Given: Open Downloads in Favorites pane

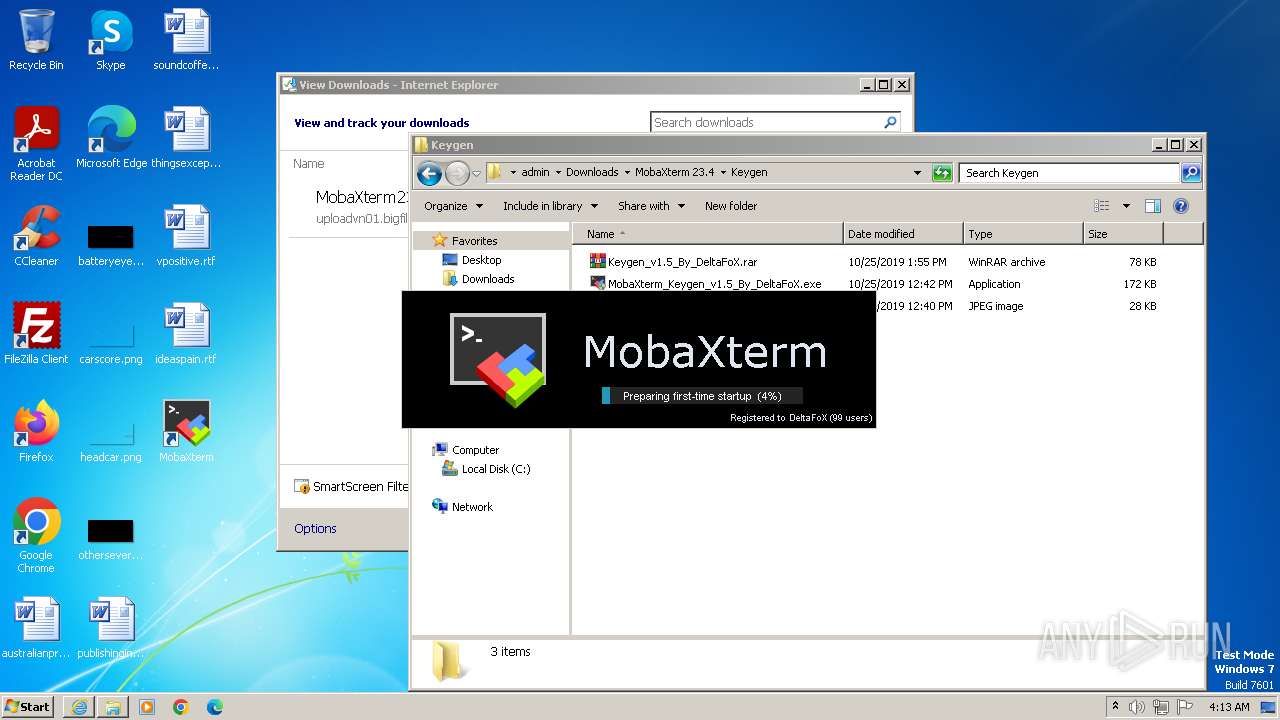Looking at the screenshot, I should [x=488, y=279].
